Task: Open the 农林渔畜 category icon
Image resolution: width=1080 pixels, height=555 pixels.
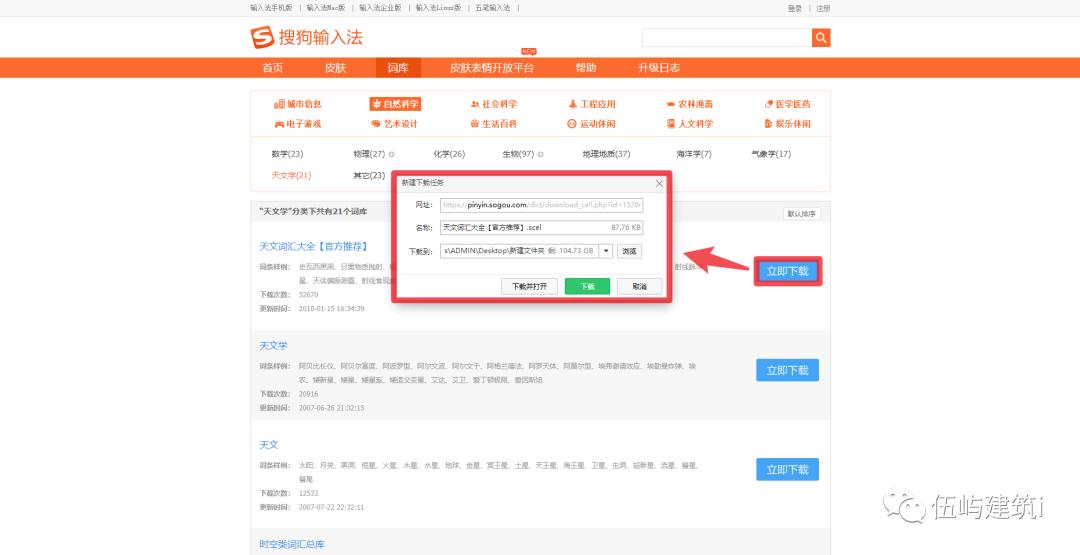Action: tap(670, 105)
